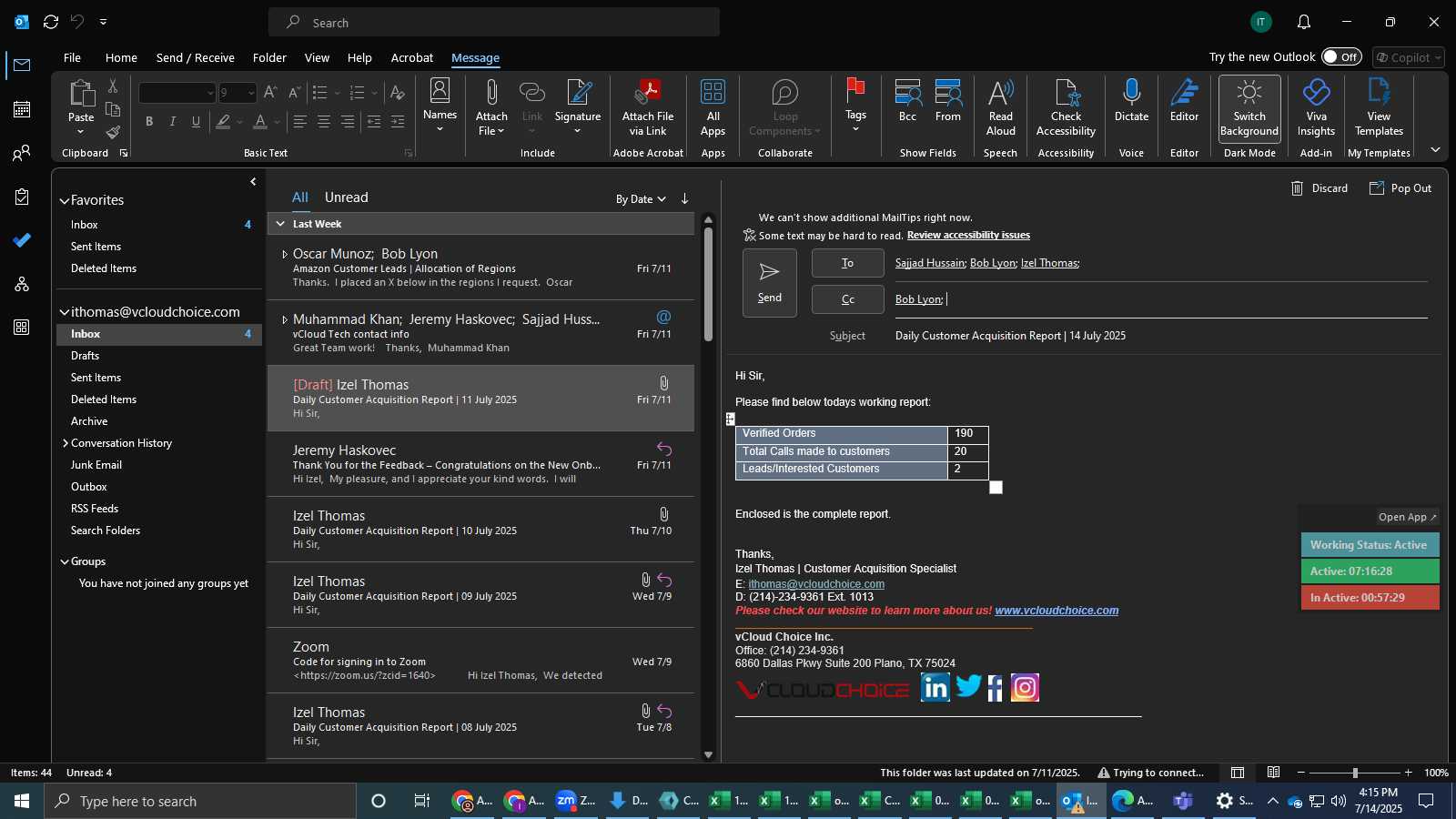Click the zoom slider in status bar
The height and width of the screenshot is (819, 1456).
(1354, 773)
